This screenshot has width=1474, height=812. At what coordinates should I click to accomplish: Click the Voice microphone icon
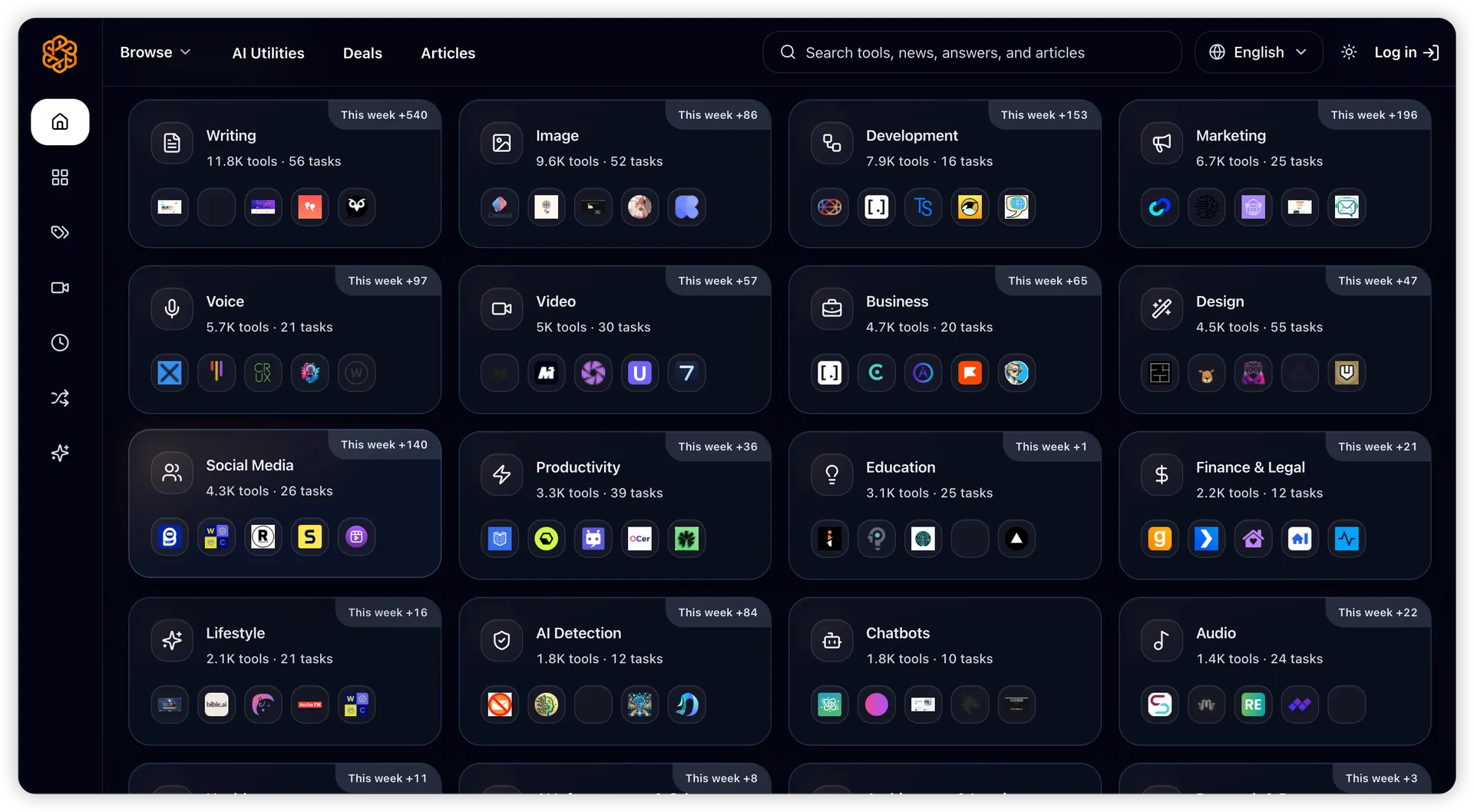click(x=172, y=309)
